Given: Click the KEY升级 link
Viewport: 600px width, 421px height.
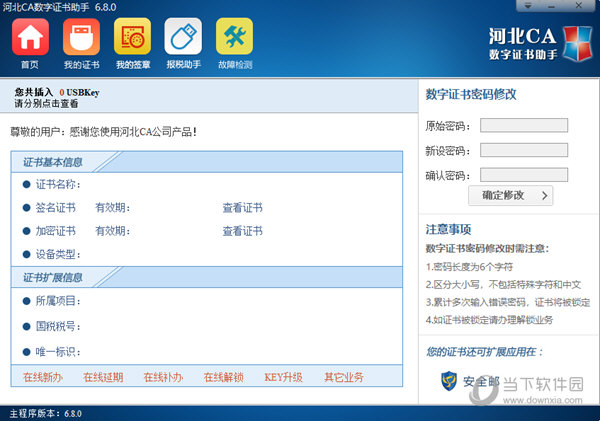Looking at the screenshot, I should (x=283, y=377).
